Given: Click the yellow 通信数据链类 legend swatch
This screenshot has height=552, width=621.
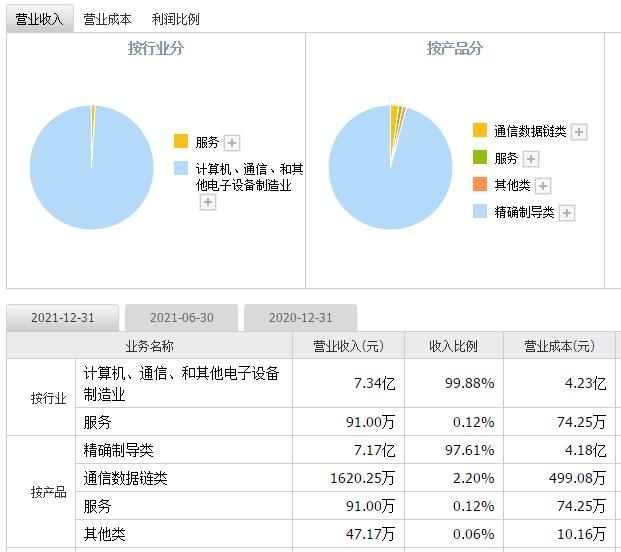Looking at the screenshot, I should click(480, 130).
